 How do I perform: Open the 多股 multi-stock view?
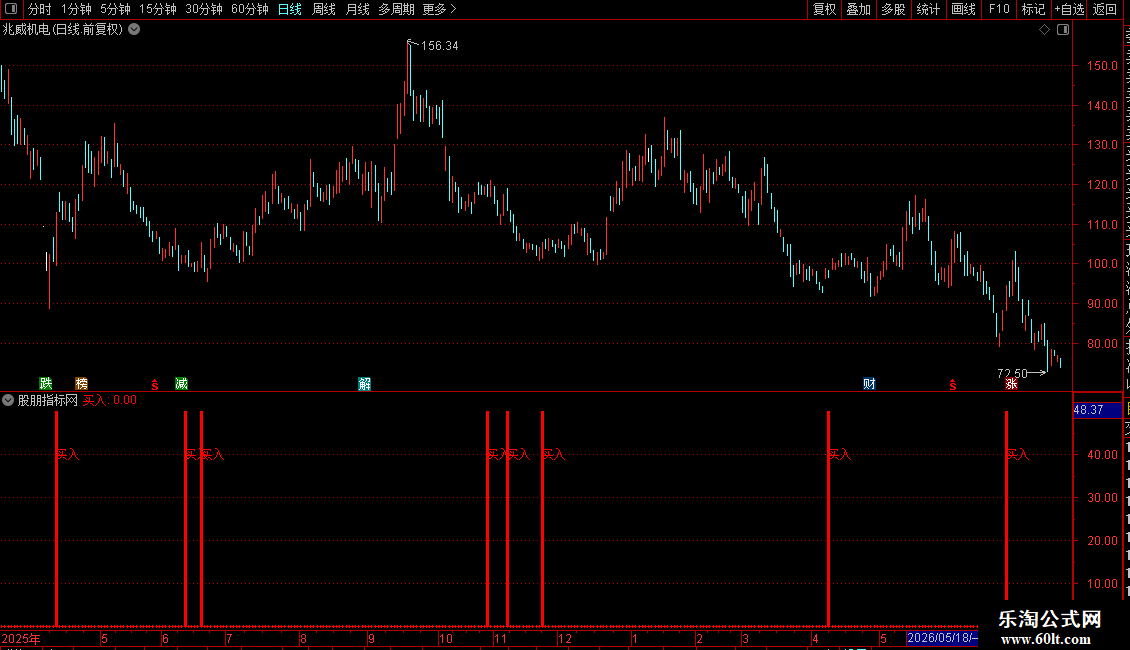tap(893, 9)
